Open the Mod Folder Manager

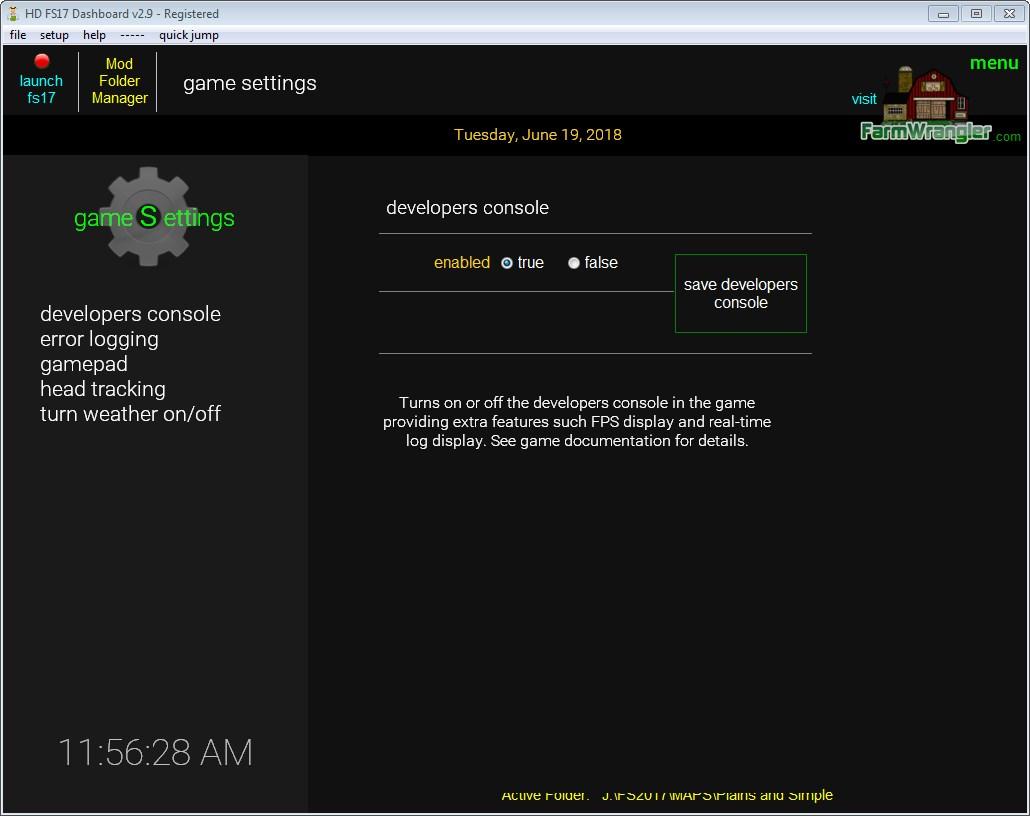point(119,81)
